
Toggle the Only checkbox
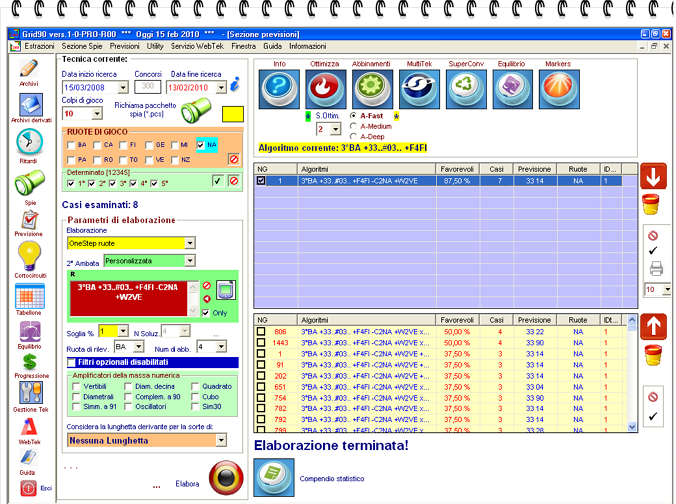pos(206,313)
